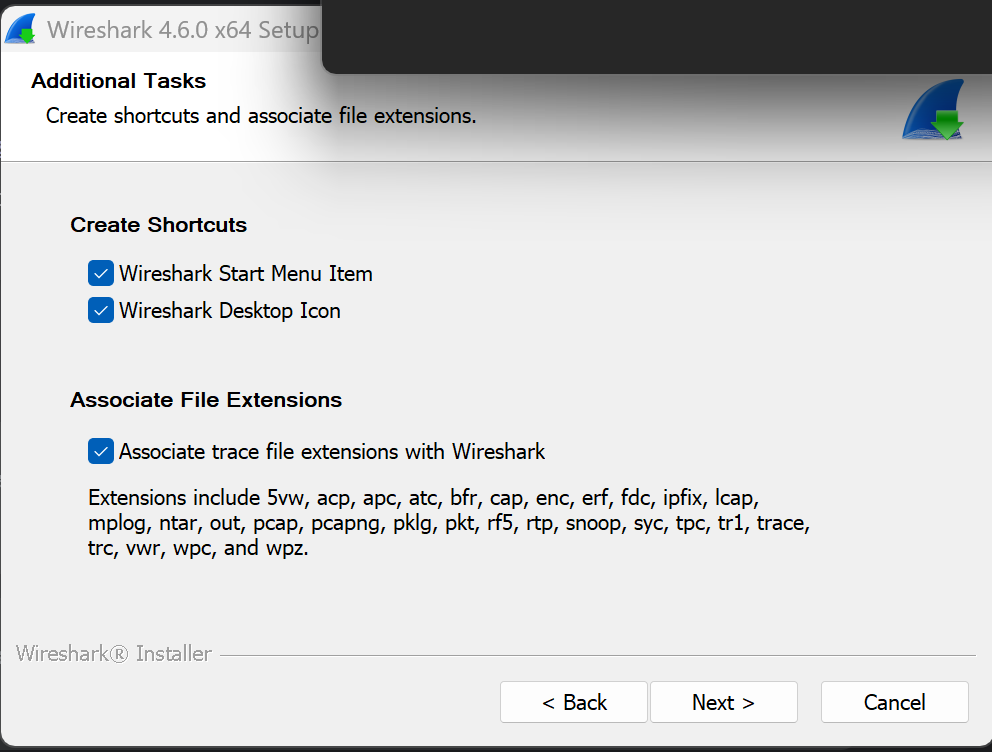Proceed using the Next button

pos(723,702)
